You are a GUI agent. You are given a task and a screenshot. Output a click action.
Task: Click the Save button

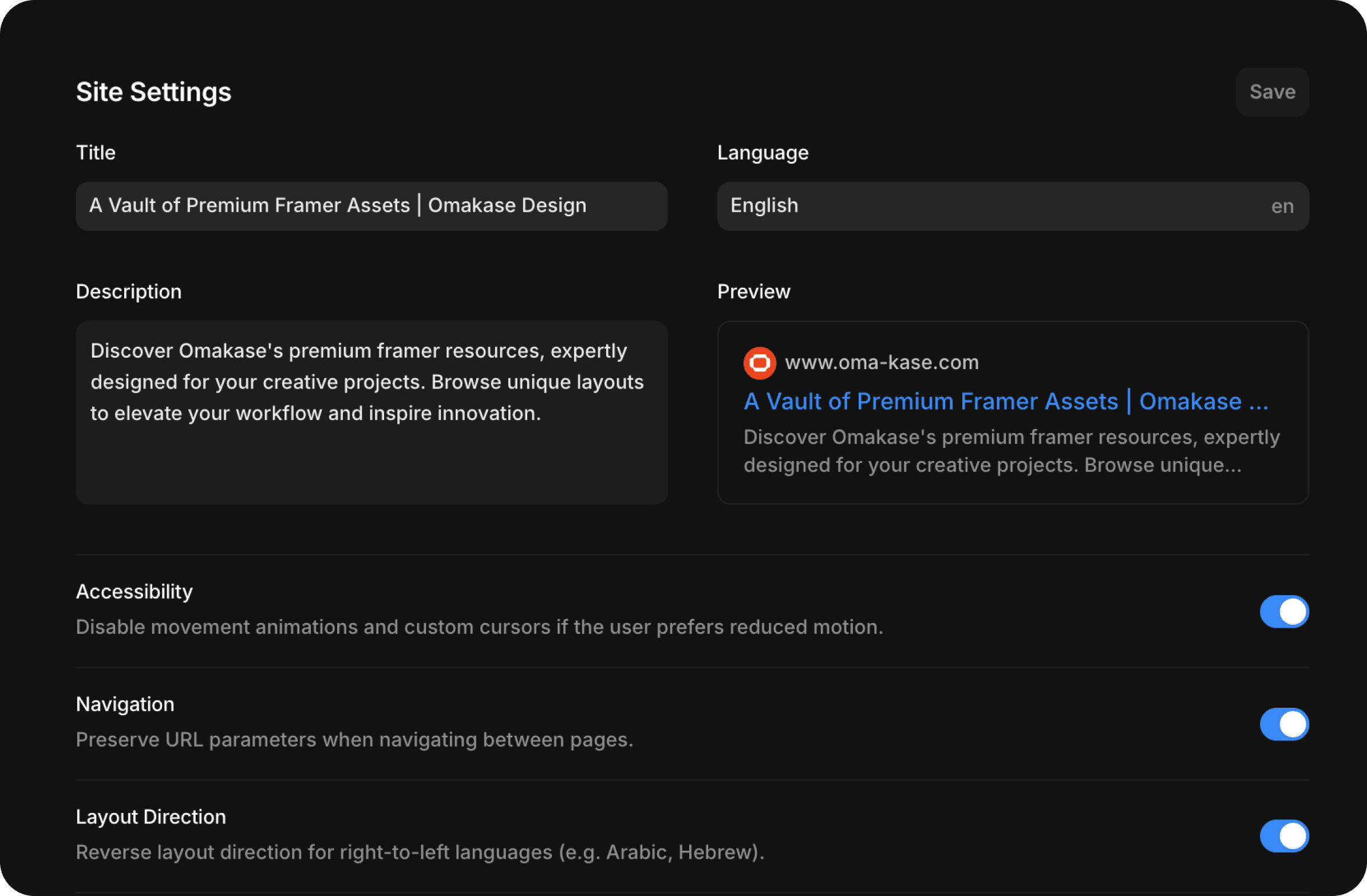pyautogui.click(x=1272, y=92)
